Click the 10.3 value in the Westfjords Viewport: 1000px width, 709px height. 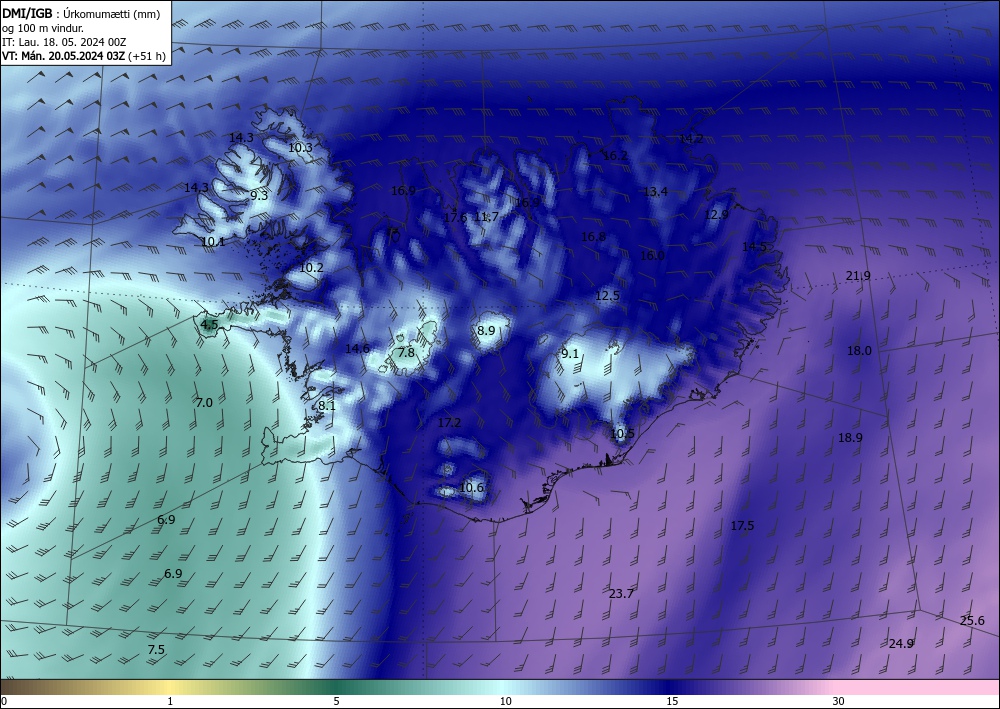click(x=300, y=148)
